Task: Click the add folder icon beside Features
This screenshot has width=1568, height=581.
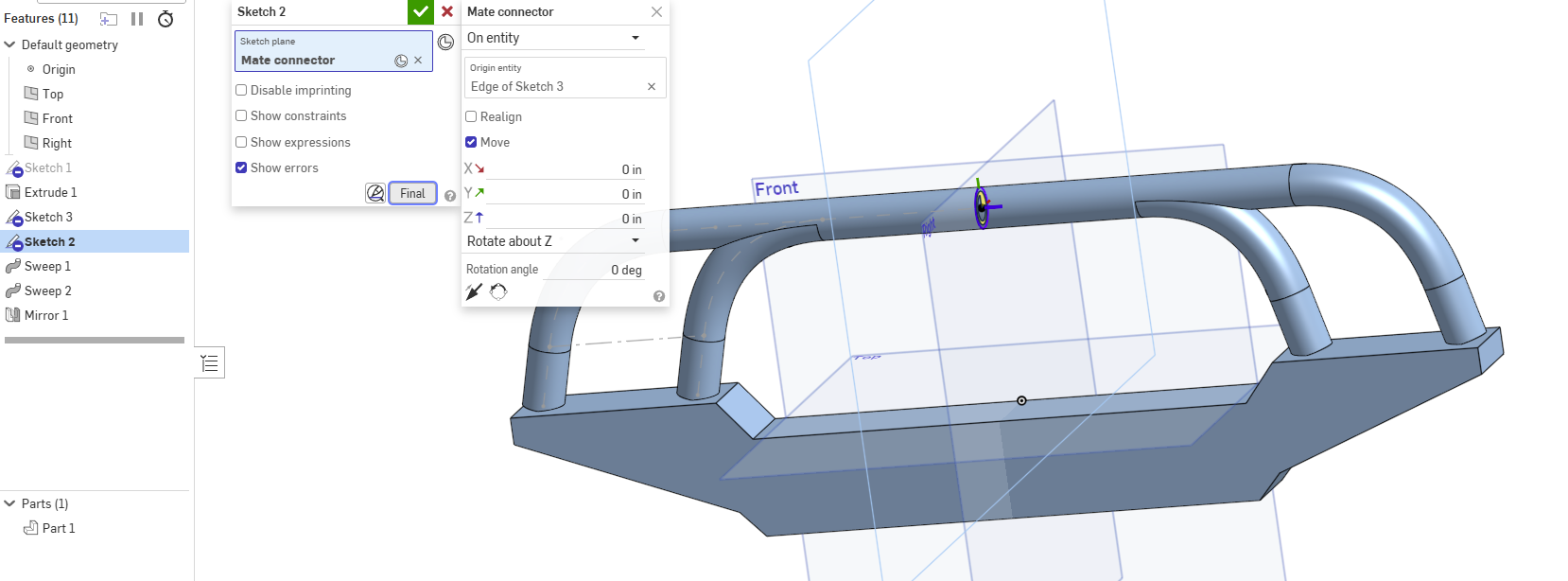Action: [109, 19]
